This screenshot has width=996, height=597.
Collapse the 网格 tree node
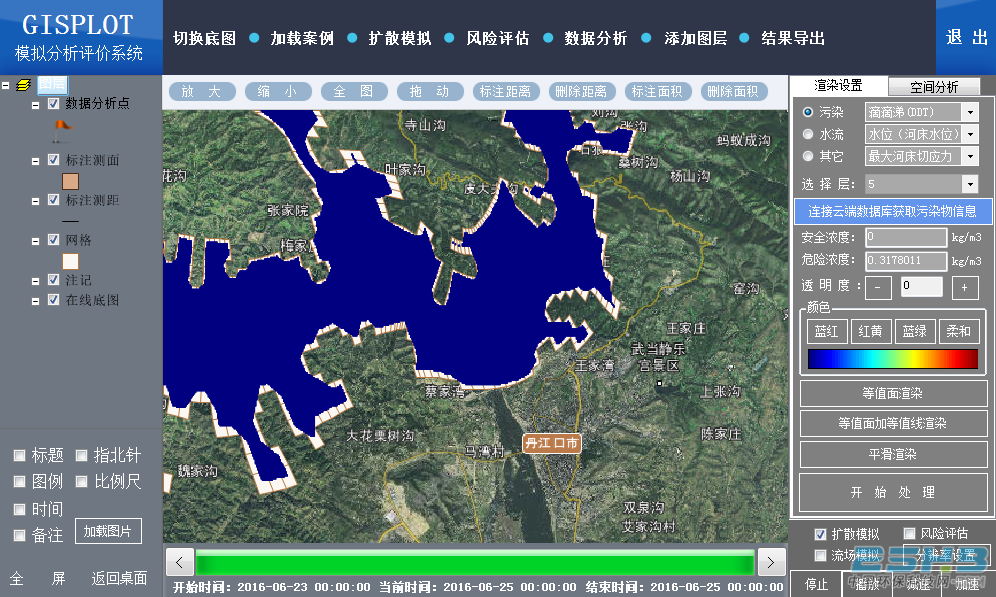coord(36,241)
